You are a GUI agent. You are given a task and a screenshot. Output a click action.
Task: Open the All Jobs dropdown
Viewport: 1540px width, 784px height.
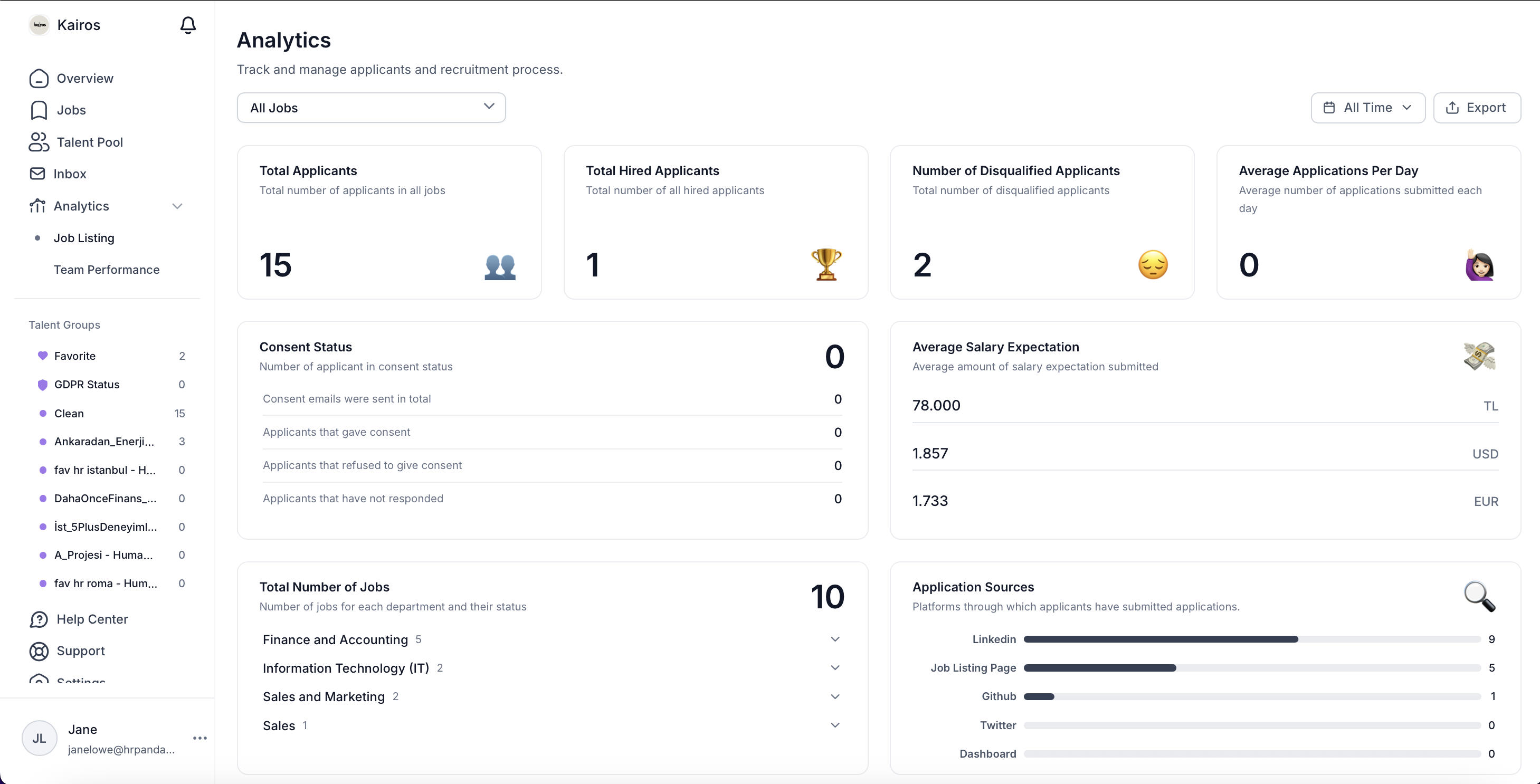click(371, 108)
